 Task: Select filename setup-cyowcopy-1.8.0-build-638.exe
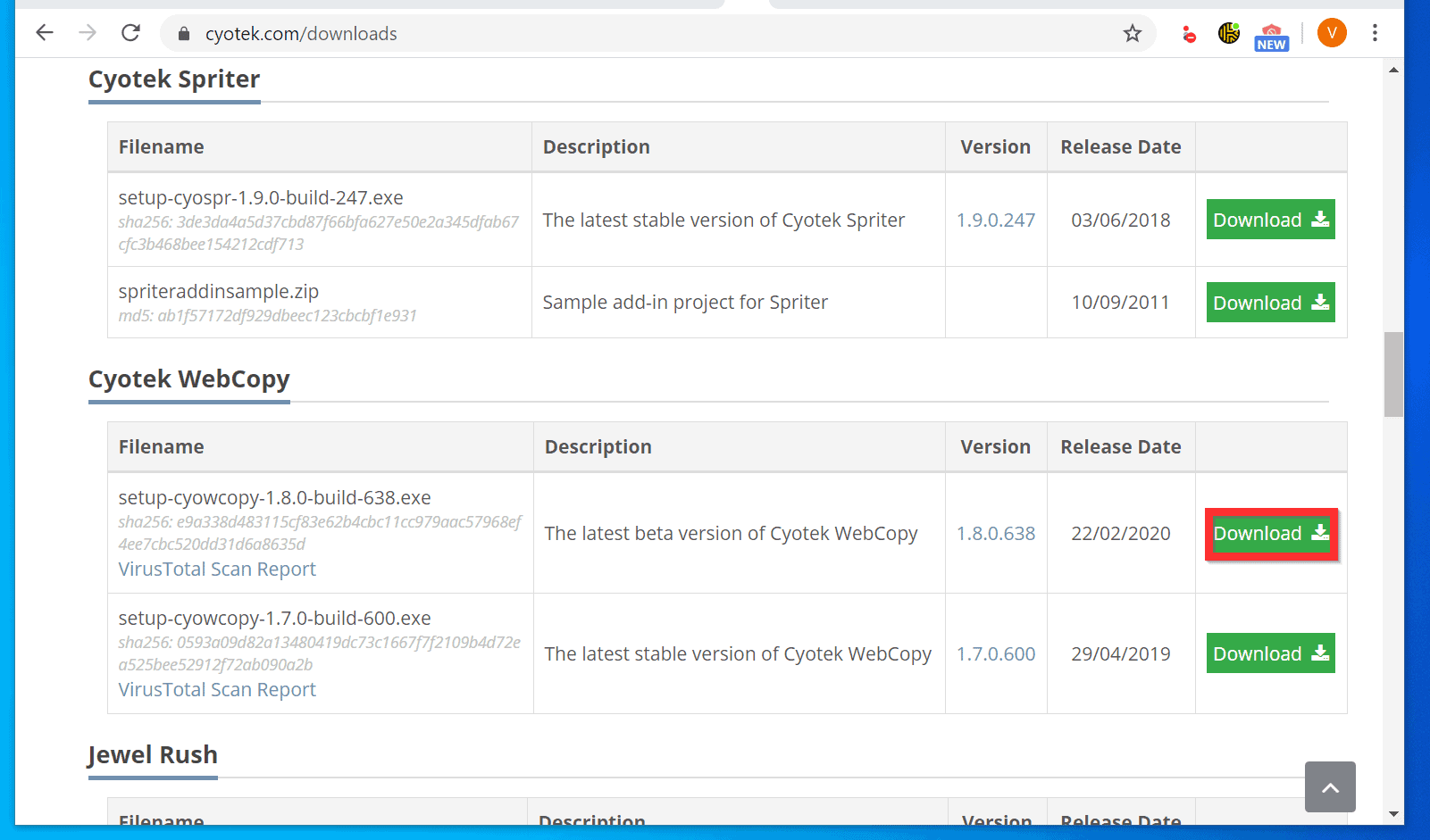[275, 498]
